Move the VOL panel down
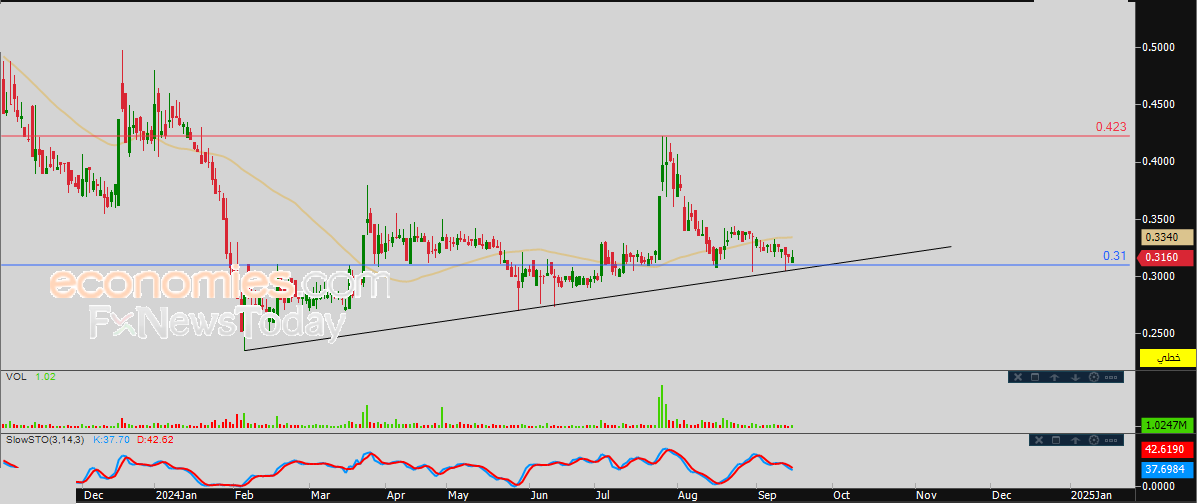Screen dimensions: 1197x504 (x=1074, y=377)
